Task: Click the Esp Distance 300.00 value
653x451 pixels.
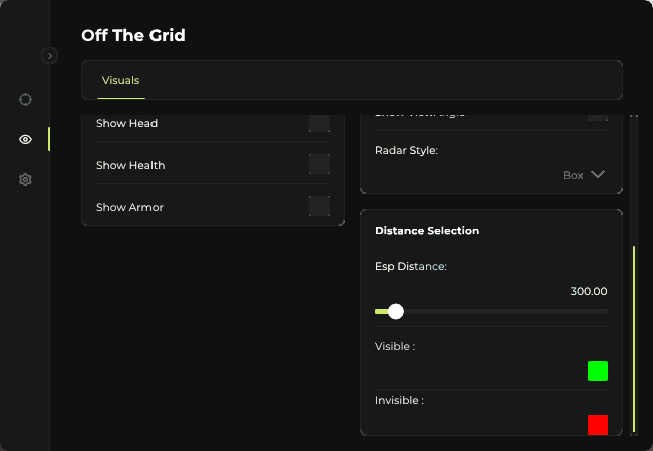Action: [x=589, y=291]
